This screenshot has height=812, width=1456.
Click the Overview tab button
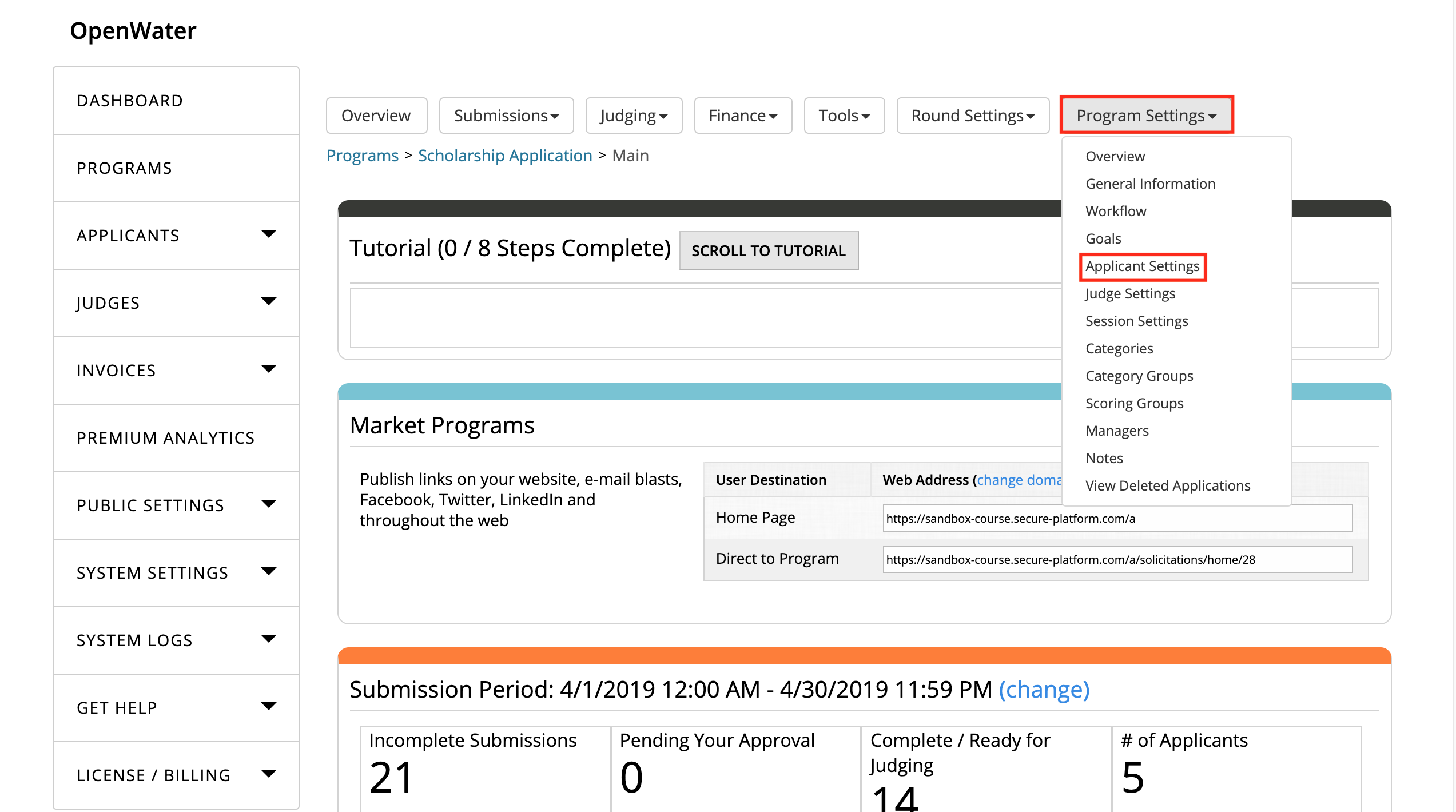[376, 116]
